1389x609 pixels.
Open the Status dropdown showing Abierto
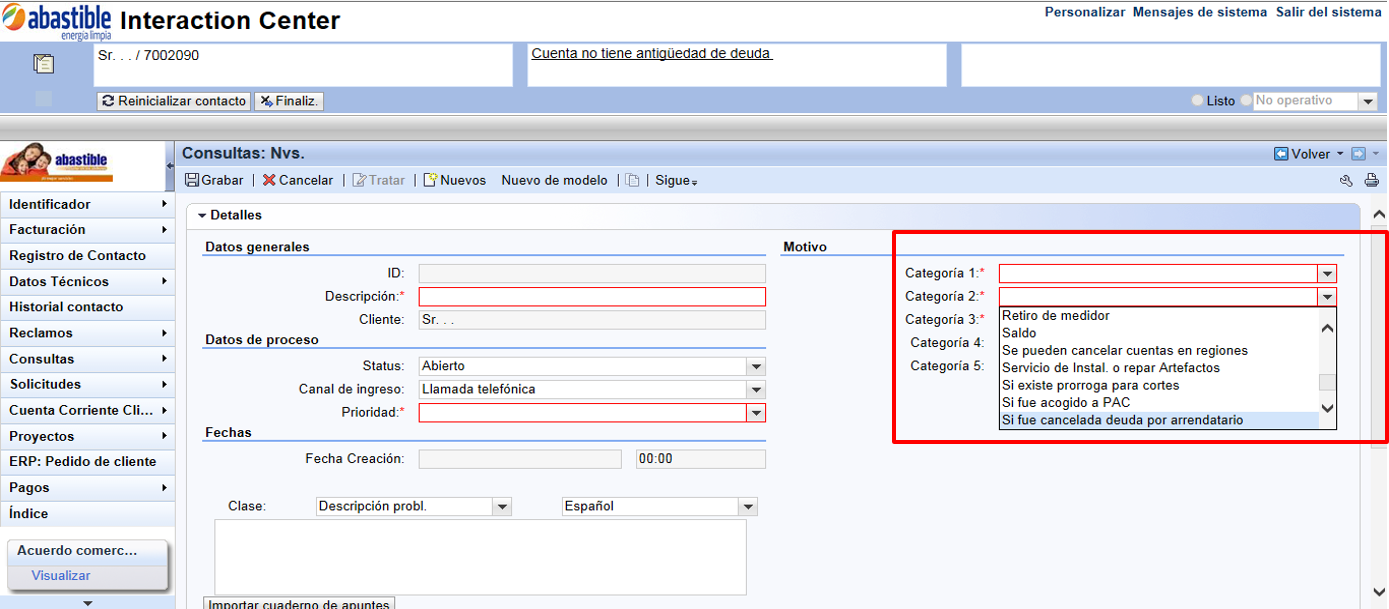(756, 367)
